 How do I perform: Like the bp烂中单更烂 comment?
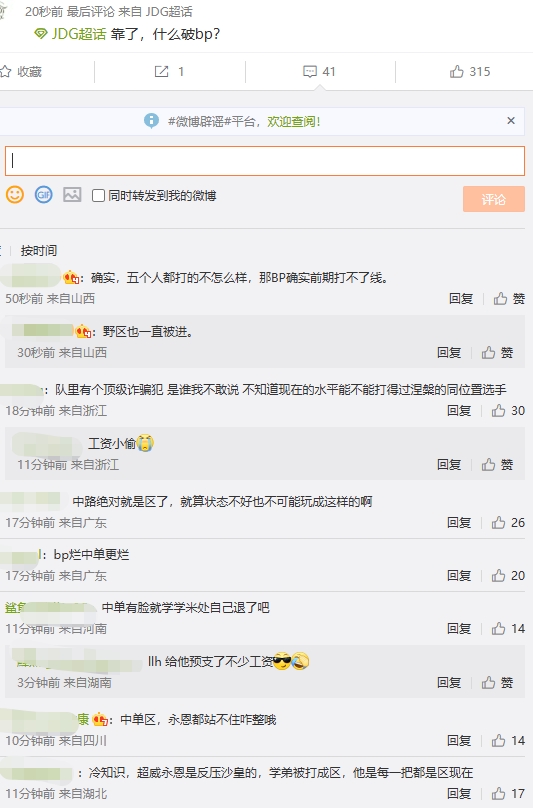pyautogui.click(x=498, y=576)
